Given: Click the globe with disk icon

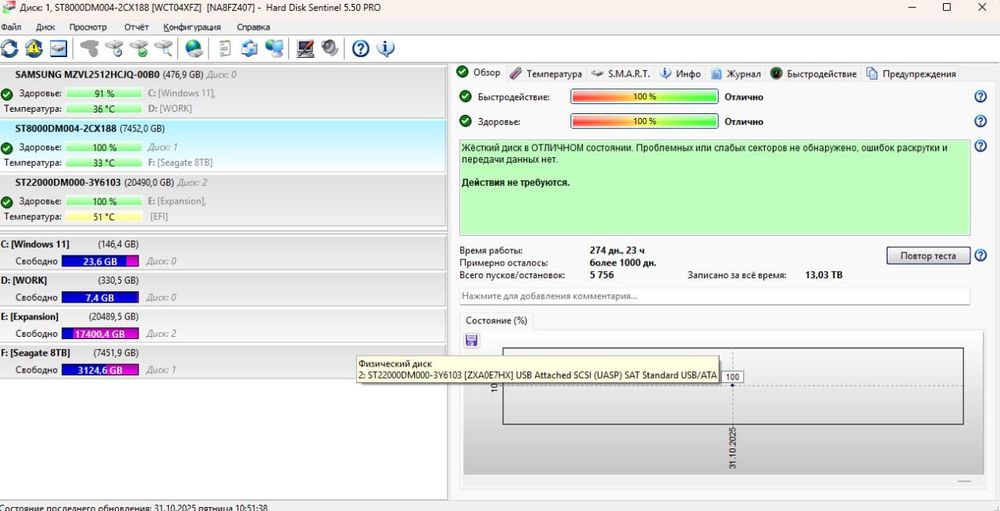Looking at the screenshot, I should pos(194,48).
